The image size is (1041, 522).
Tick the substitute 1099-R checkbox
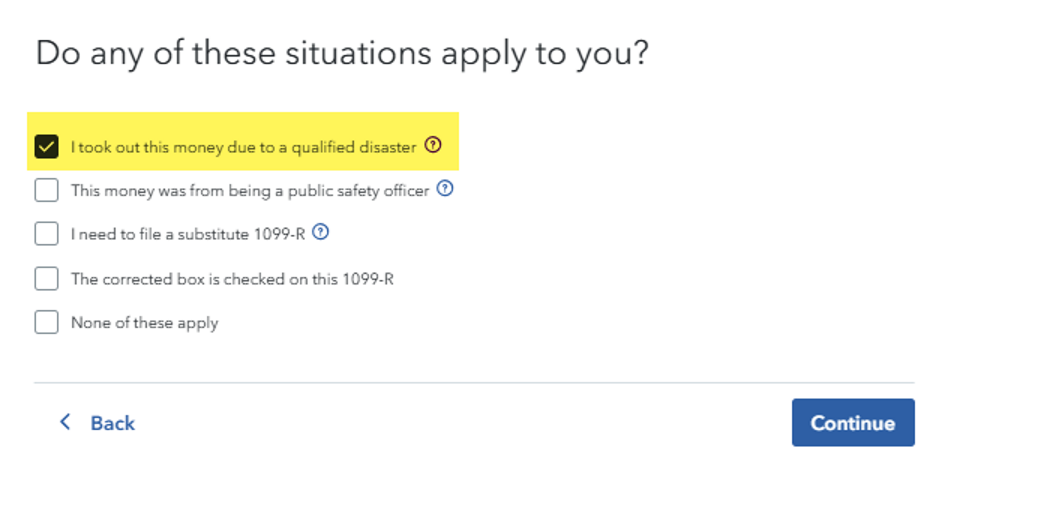tap(46, 234)
